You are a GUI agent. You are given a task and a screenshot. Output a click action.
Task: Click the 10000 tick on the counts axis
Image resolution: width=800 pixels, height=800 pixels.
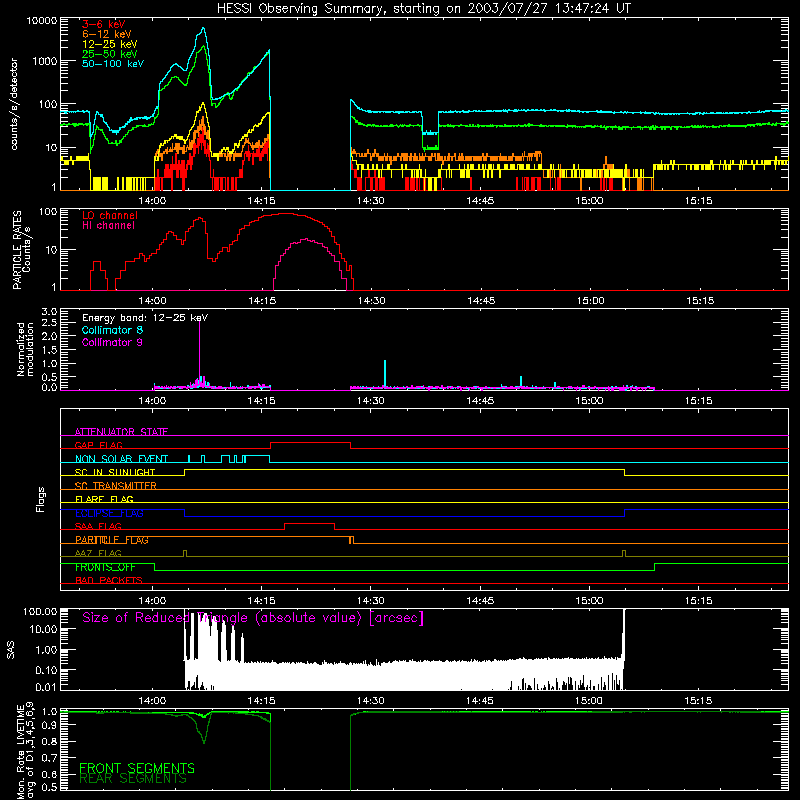42,20
